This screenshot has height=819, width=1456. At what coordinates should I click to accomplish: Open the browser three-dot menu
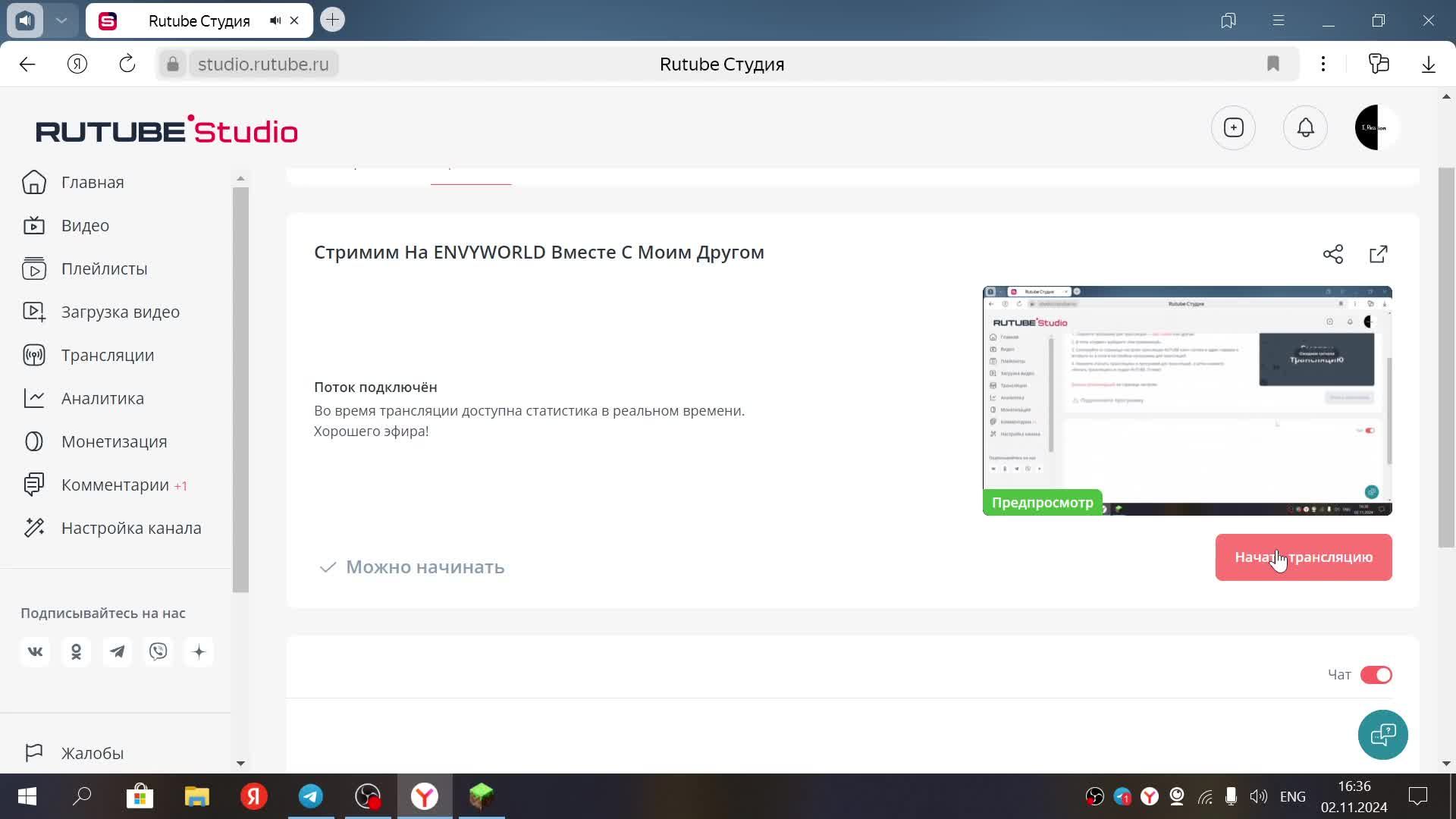point(1323,64)
